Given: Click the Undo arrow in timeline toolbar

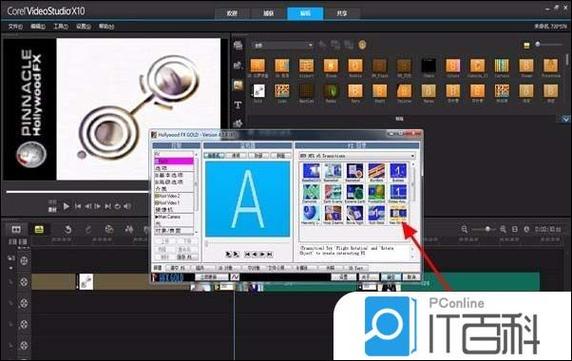Looking at the screenshot, I should coord(68,229).
